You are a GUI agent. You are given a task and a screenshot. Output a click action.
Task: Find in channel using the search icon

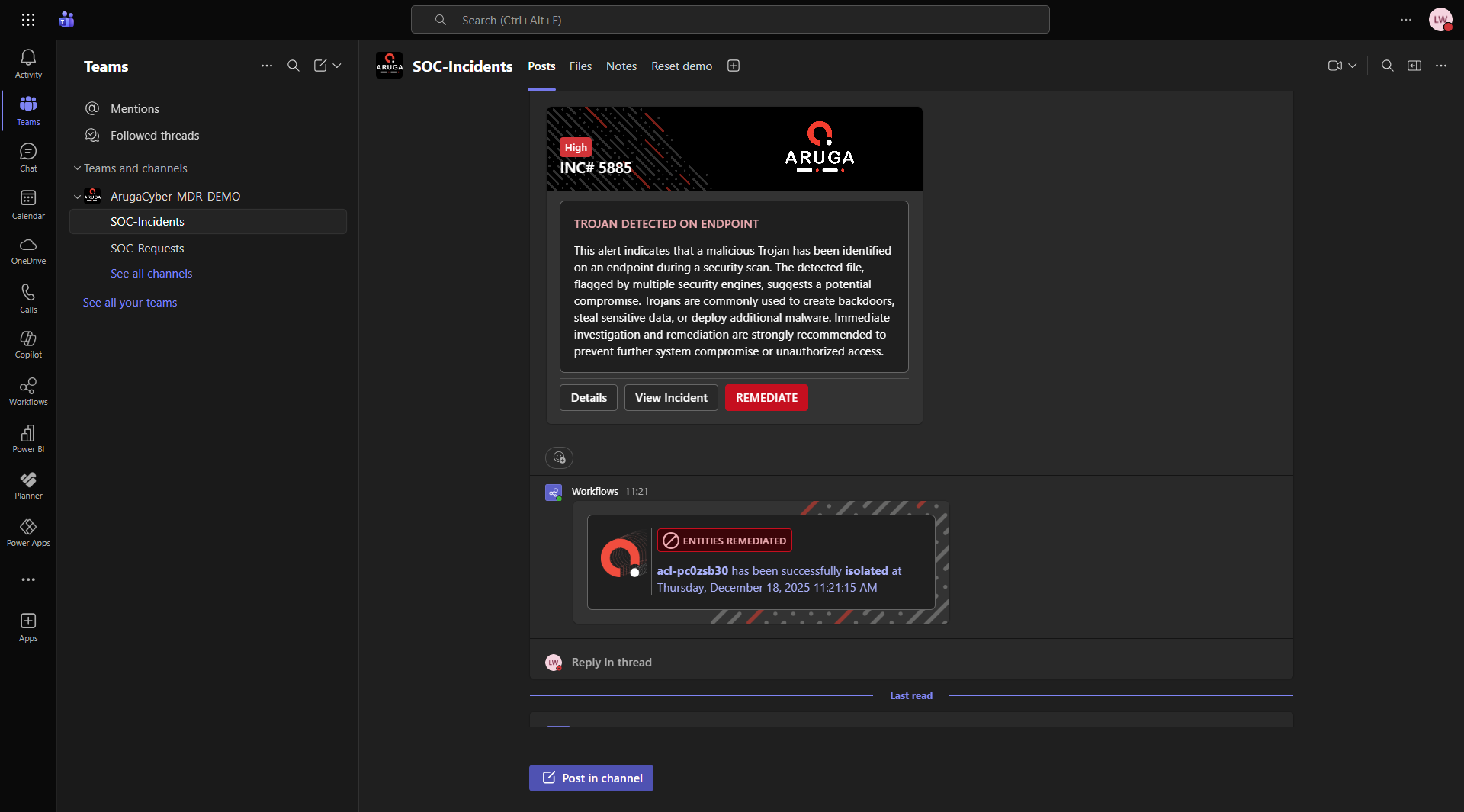pyautogui.click(x=1388, y=66)
